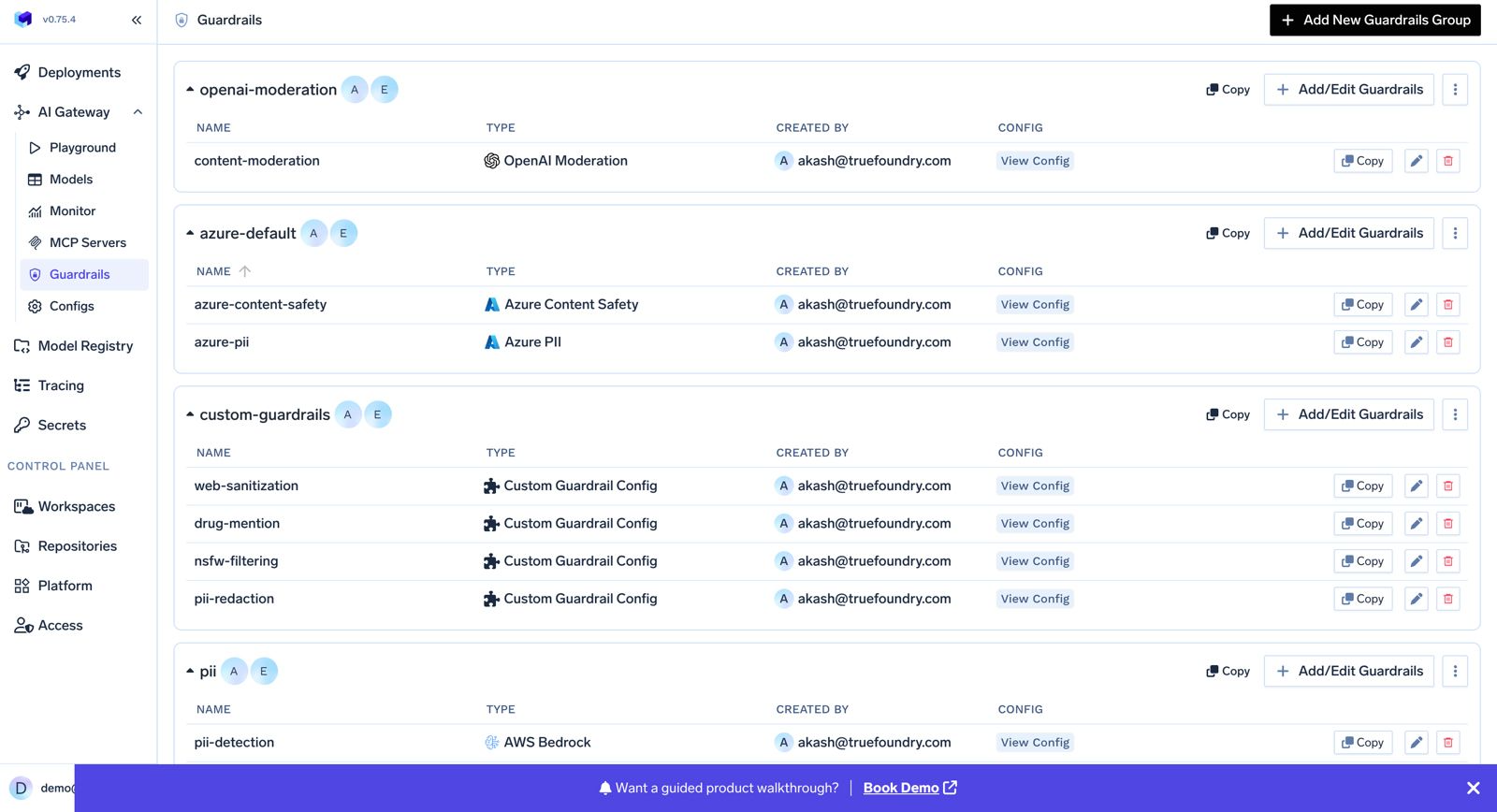Delete web-sanitization guardrail trash icon

pos(1448,486)
